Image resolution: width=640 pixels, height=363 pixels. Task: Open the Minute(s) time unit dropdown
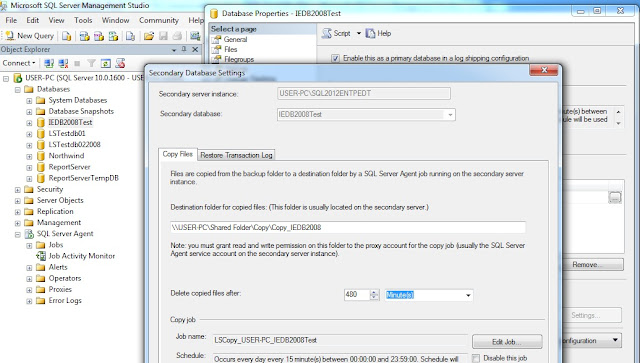[x=468, y=295]
